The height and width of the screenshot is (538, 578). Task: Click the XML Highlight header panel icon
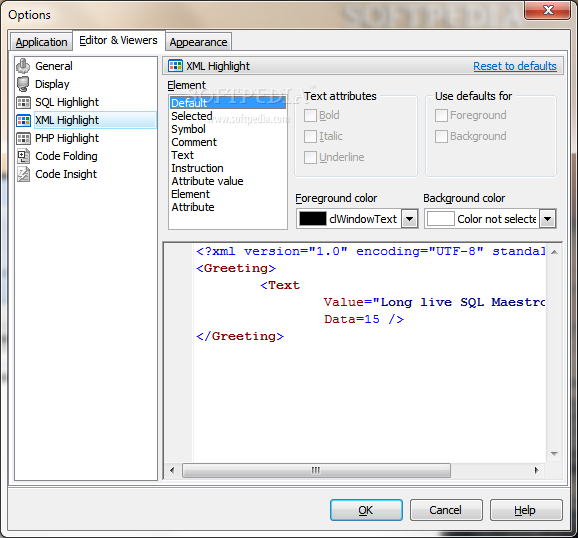175,66
